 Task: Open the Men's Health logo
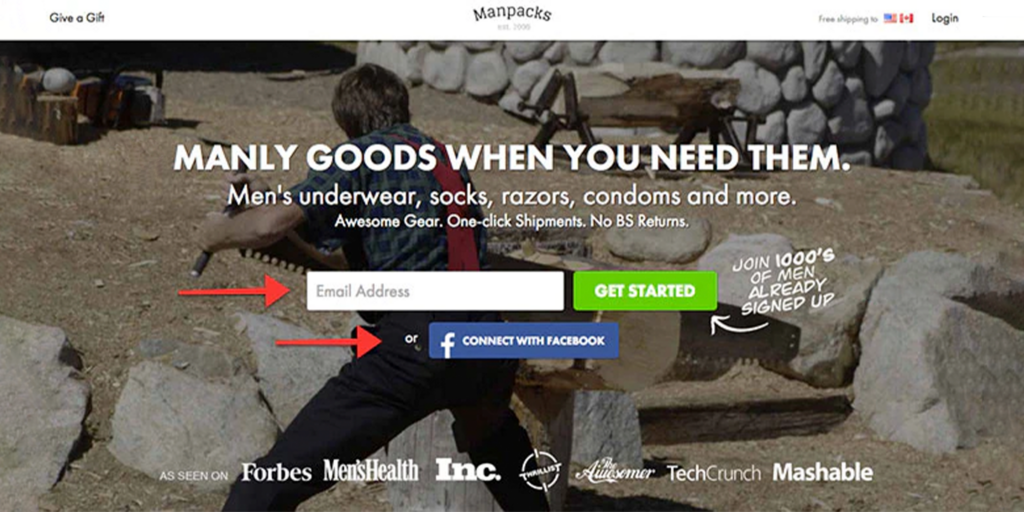(370, 470)
